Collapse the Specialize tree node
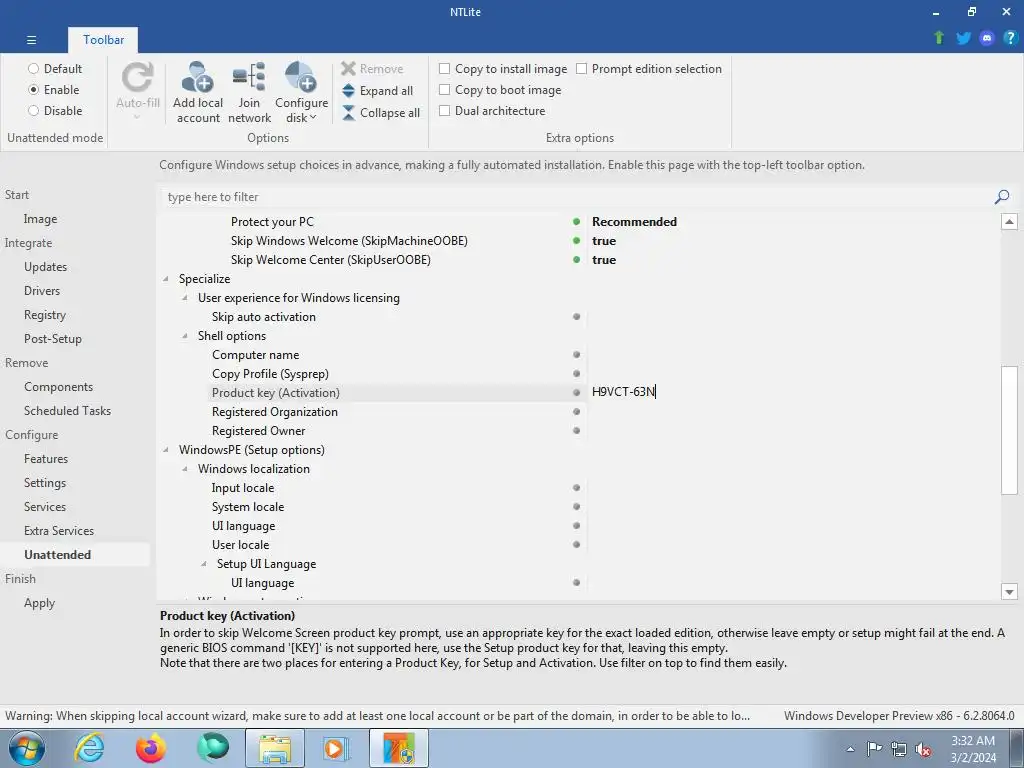 (166, 279)
